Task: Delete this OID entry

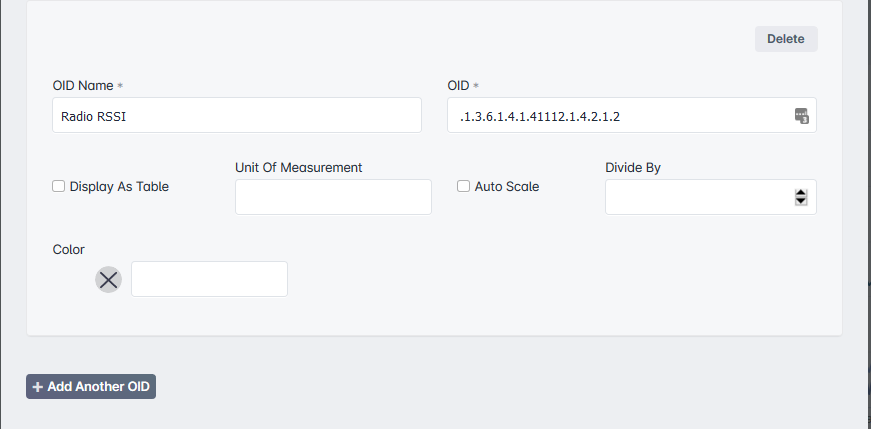Action: [x=786, y=39]
